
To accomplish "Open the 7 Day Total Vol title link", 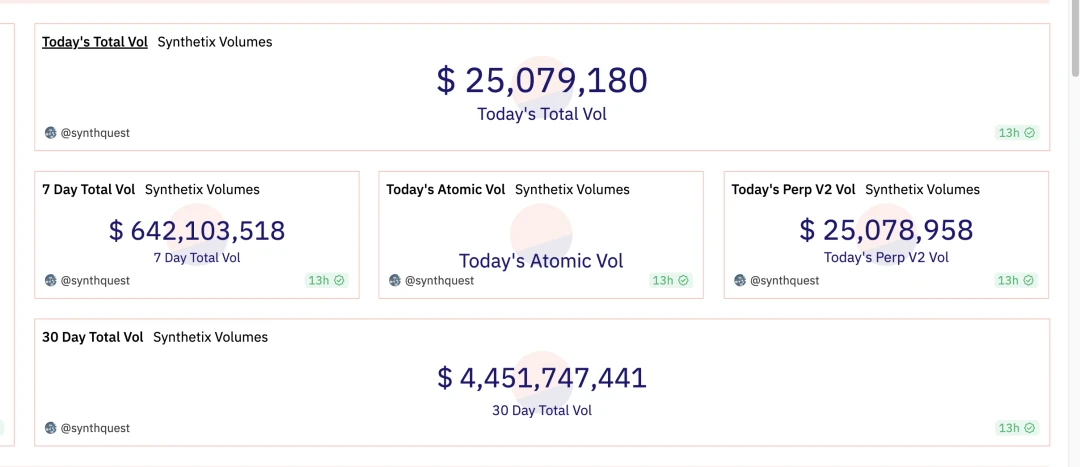I will [89, 189].
